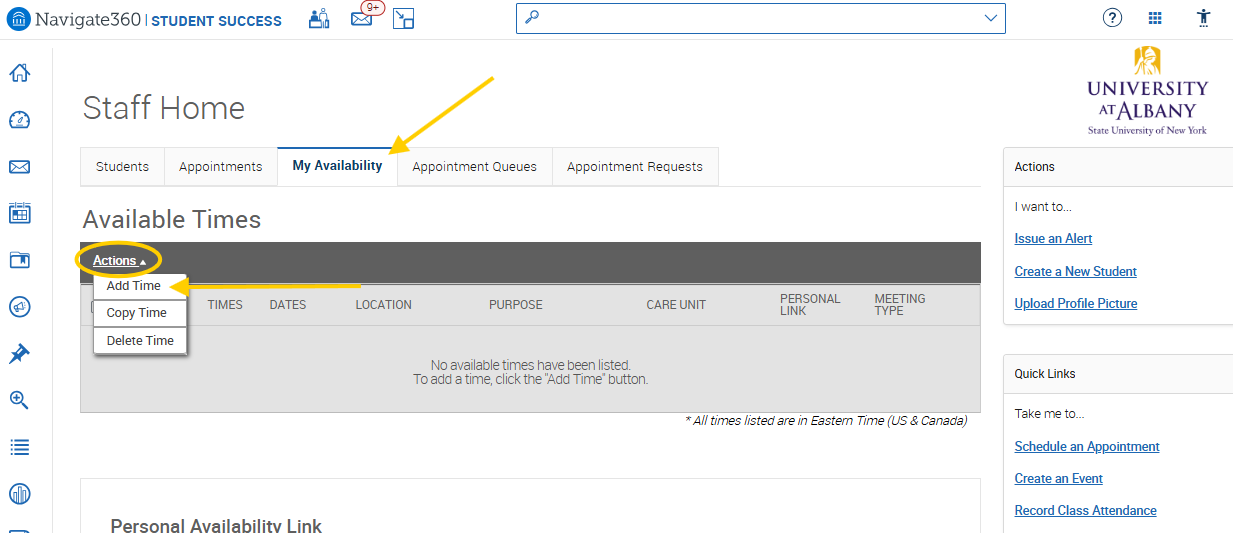Select Add Time from the Actions menu
This screenshot has height=533, width=1233.
[134, 286]
